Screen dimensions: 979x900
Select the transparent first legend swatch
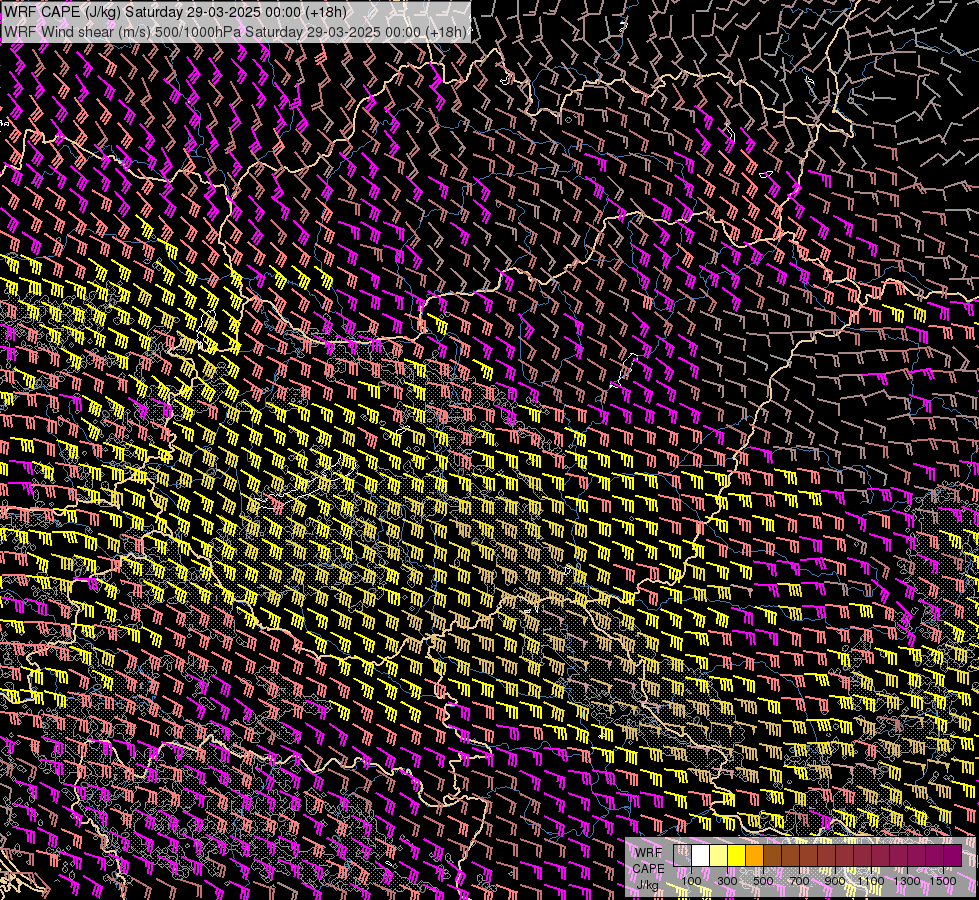coord(682,856)
